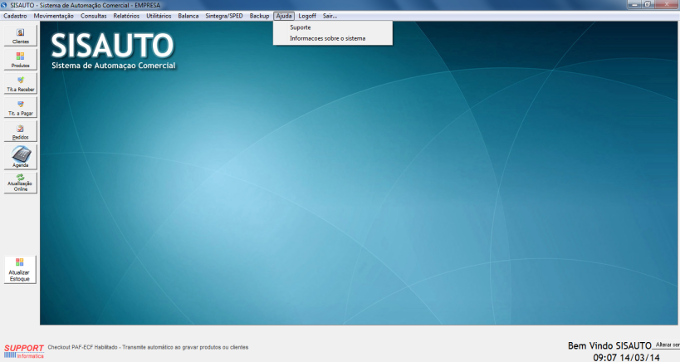Click the Support Informatica logo
This screenshot has width=680, height=362.
coord(24,351)
